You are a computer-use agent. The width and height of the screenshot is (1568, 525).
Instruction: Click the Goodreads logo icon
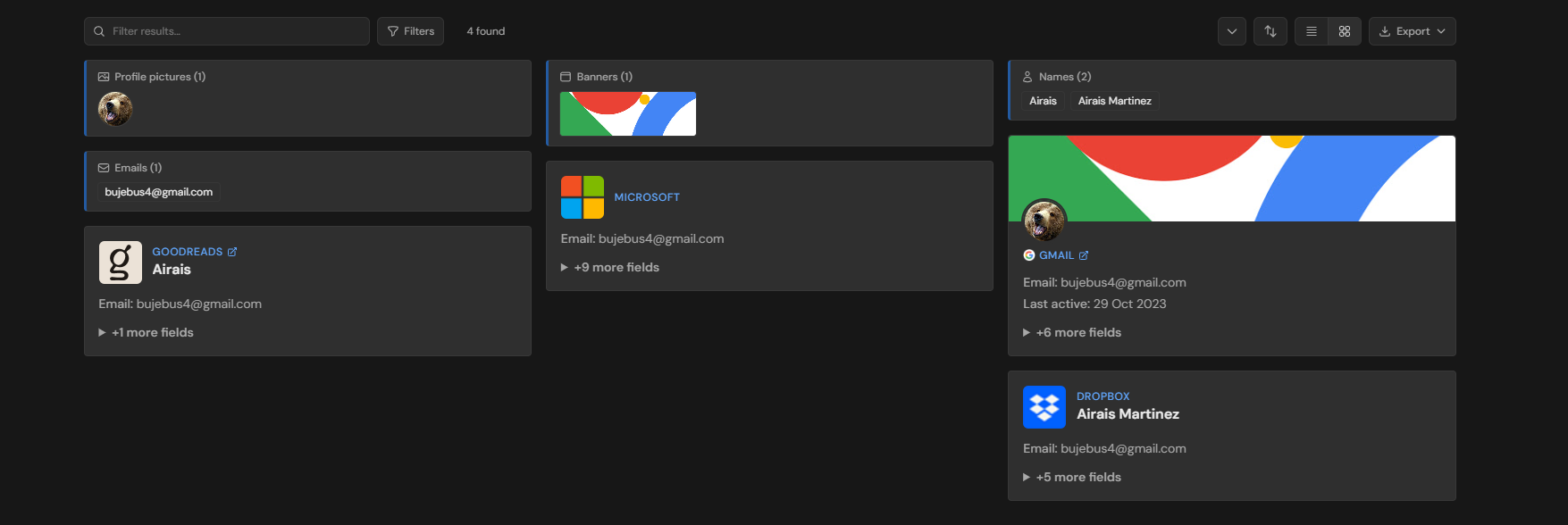tap(121, 262)
